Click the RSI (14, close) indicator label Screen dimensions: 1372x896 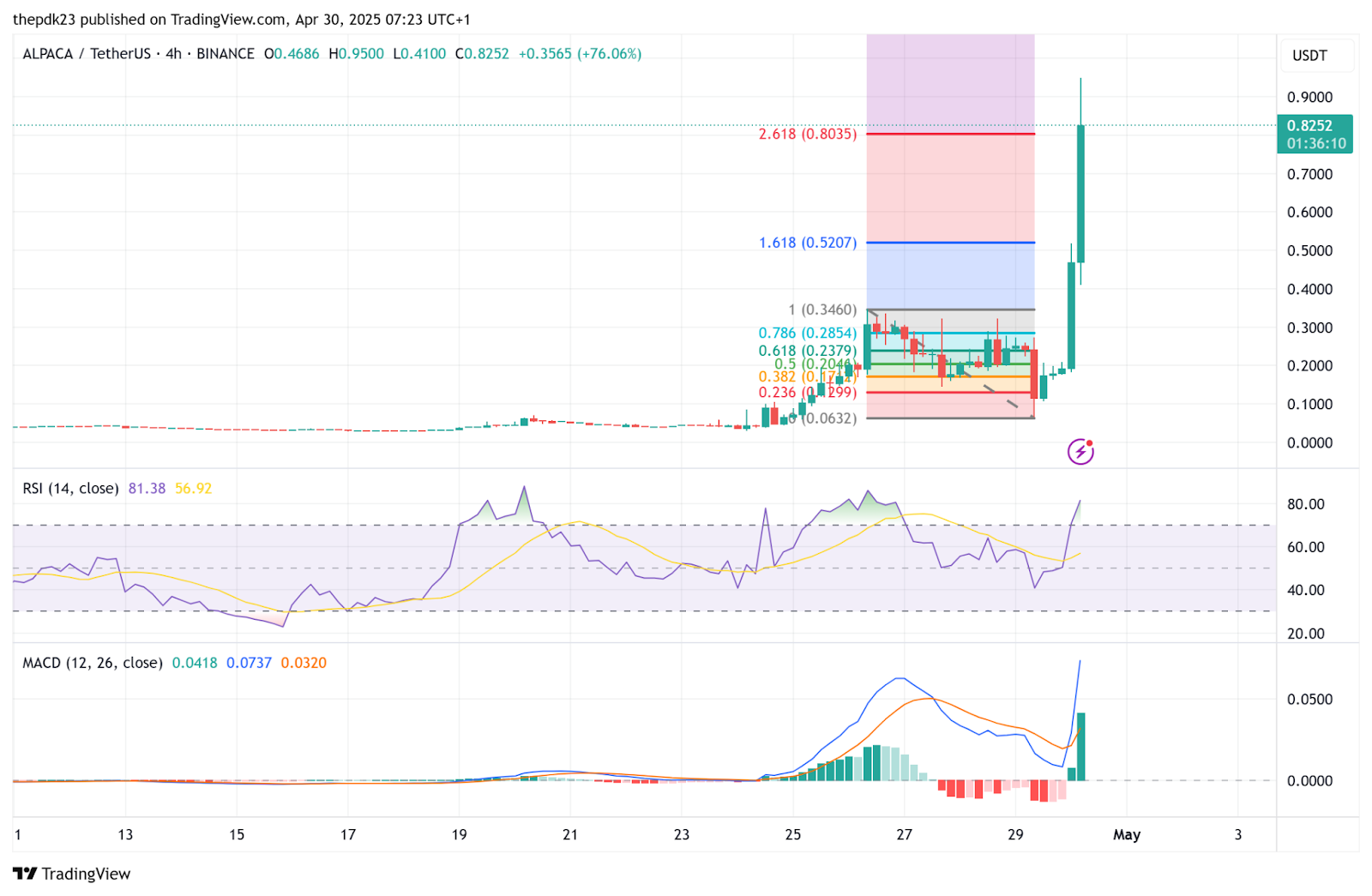(70, 488)
